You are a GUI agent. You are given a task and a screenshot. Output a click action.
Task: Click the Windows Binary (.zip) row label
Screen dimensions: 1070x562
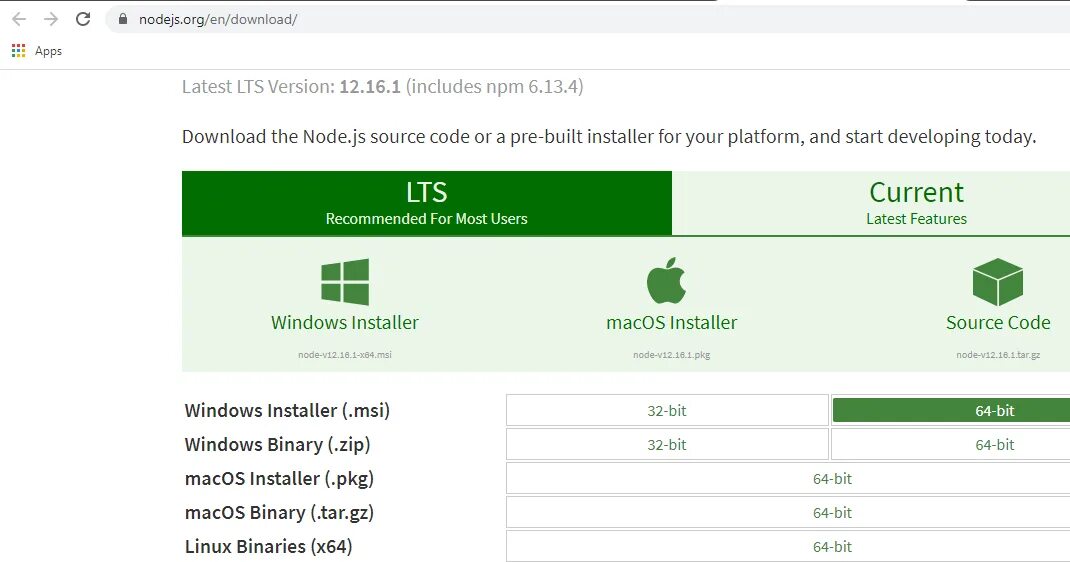coord(277,445)
